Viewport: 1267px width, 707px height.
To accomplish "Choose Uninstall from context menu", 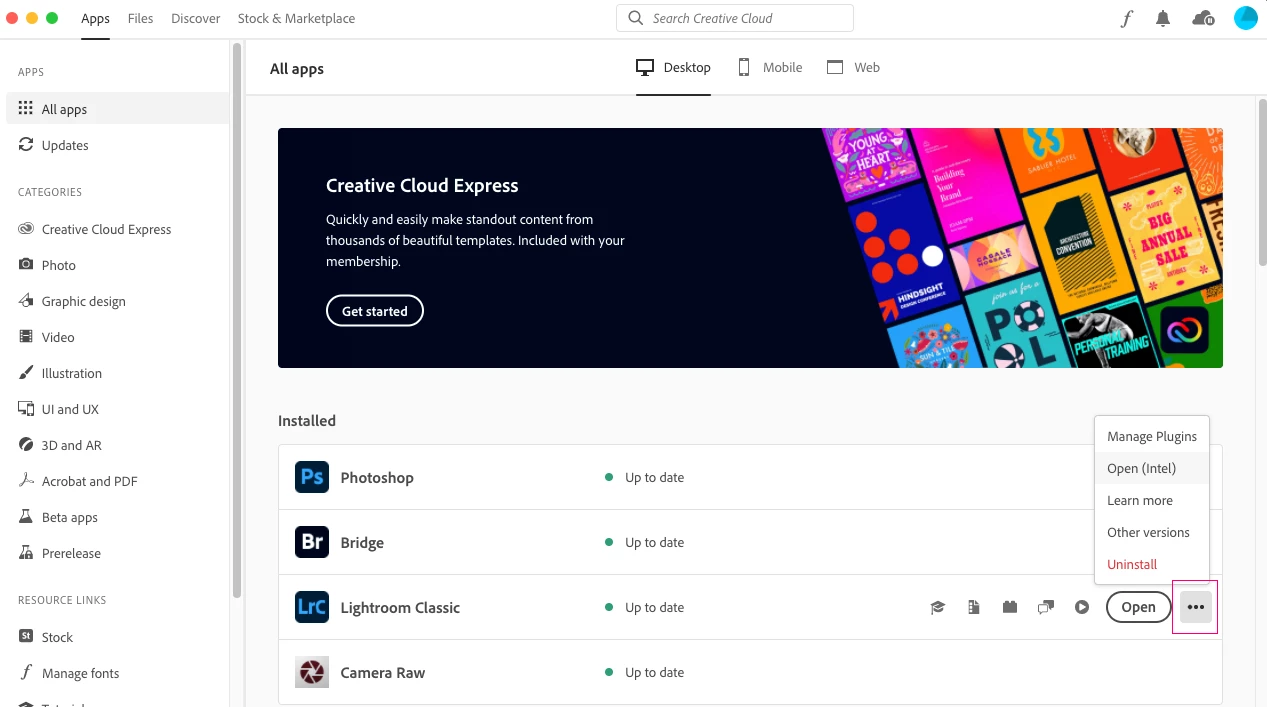I will click(x=1152, y=564).
